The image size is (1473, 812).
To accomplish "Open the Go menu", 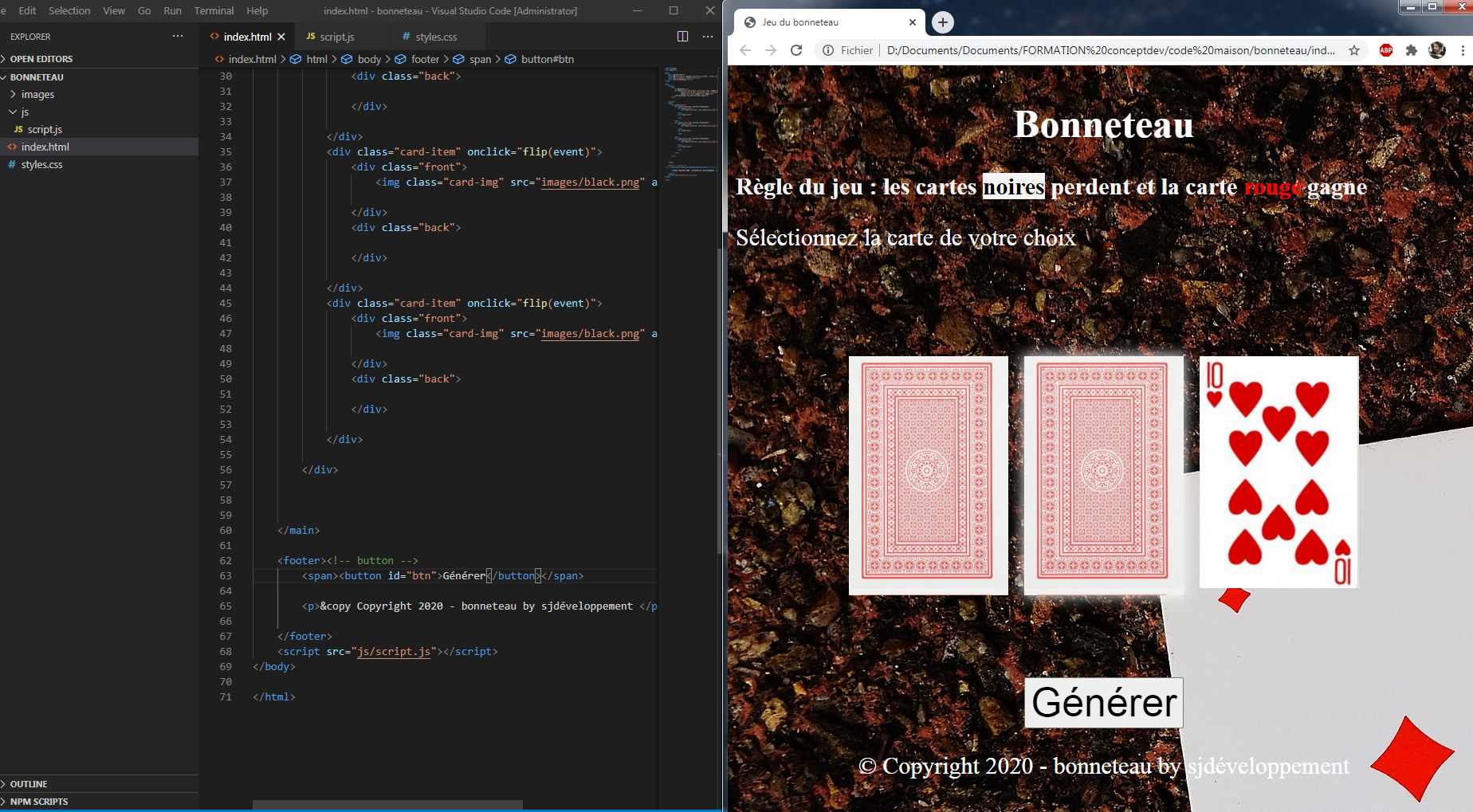I will (x=144, y=10).
